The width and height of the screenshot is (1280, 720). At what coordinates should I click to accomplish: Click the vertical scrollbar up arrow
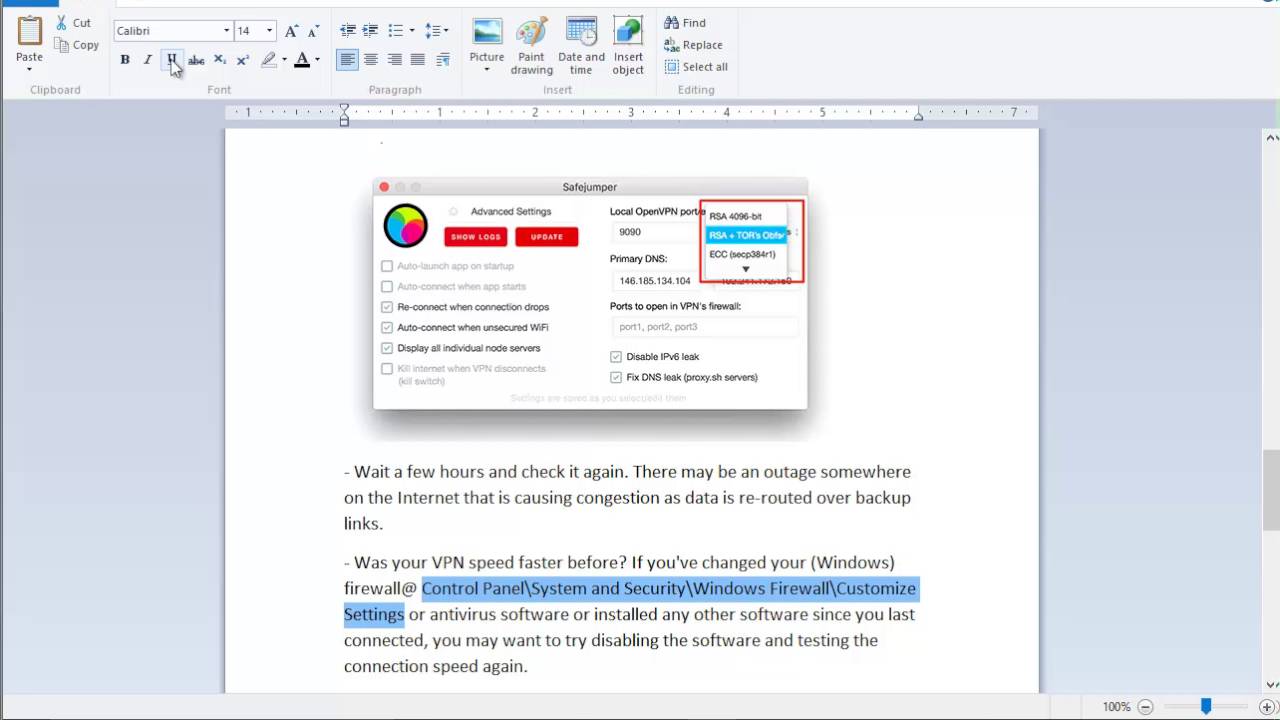click(1272, 137)
